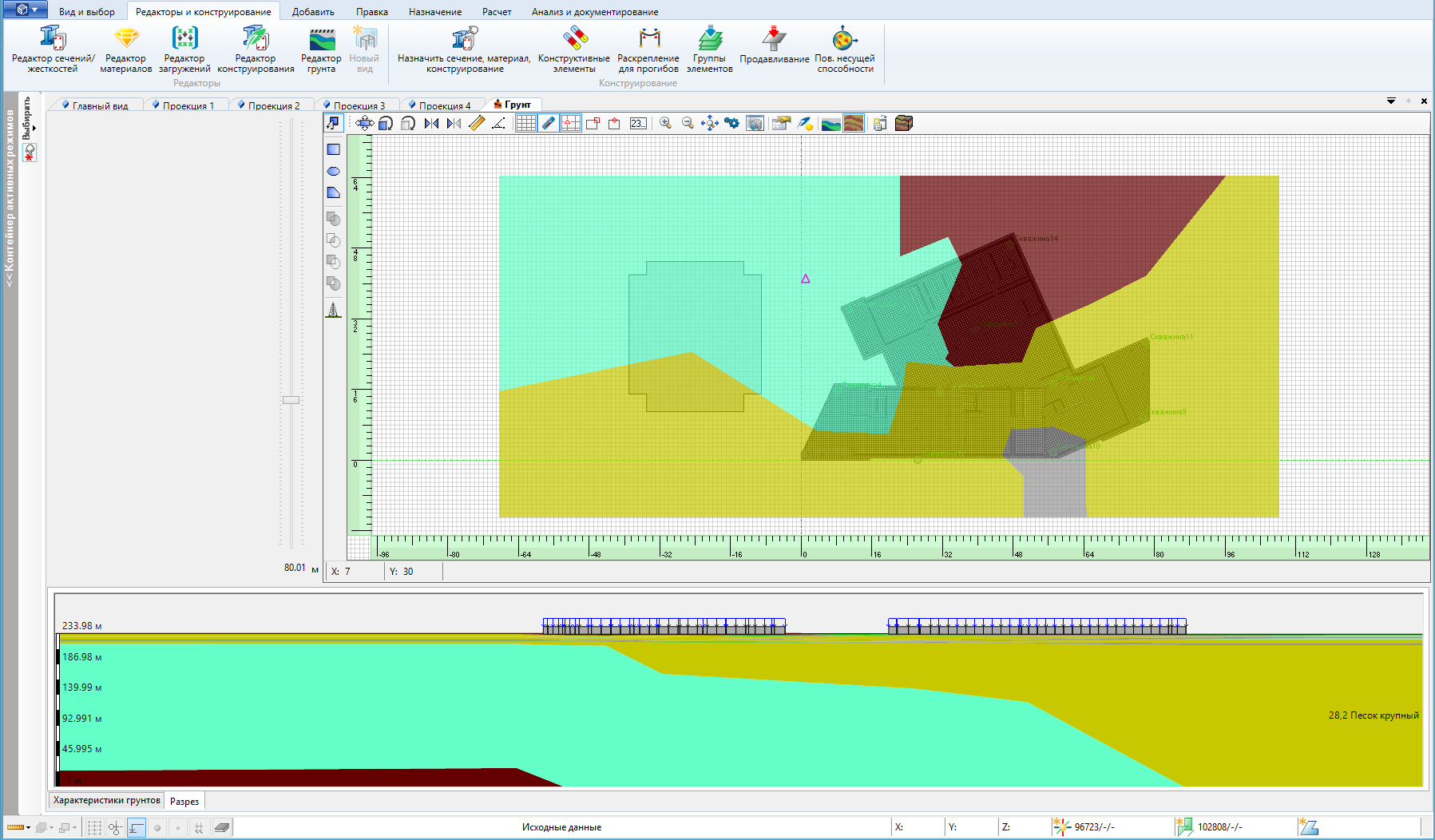The image size is (1435, 840).
Task: Select the chamfered polygon shape tool
Action: click(334, 192)
